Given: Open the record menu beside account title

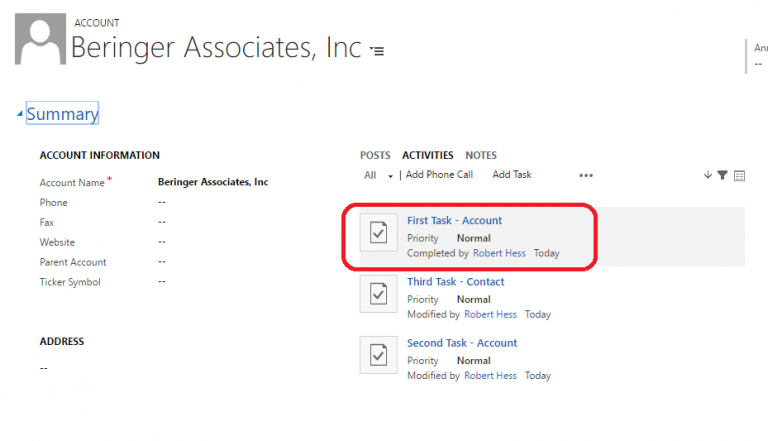Looking at the screenshot, I should point(377,50).
